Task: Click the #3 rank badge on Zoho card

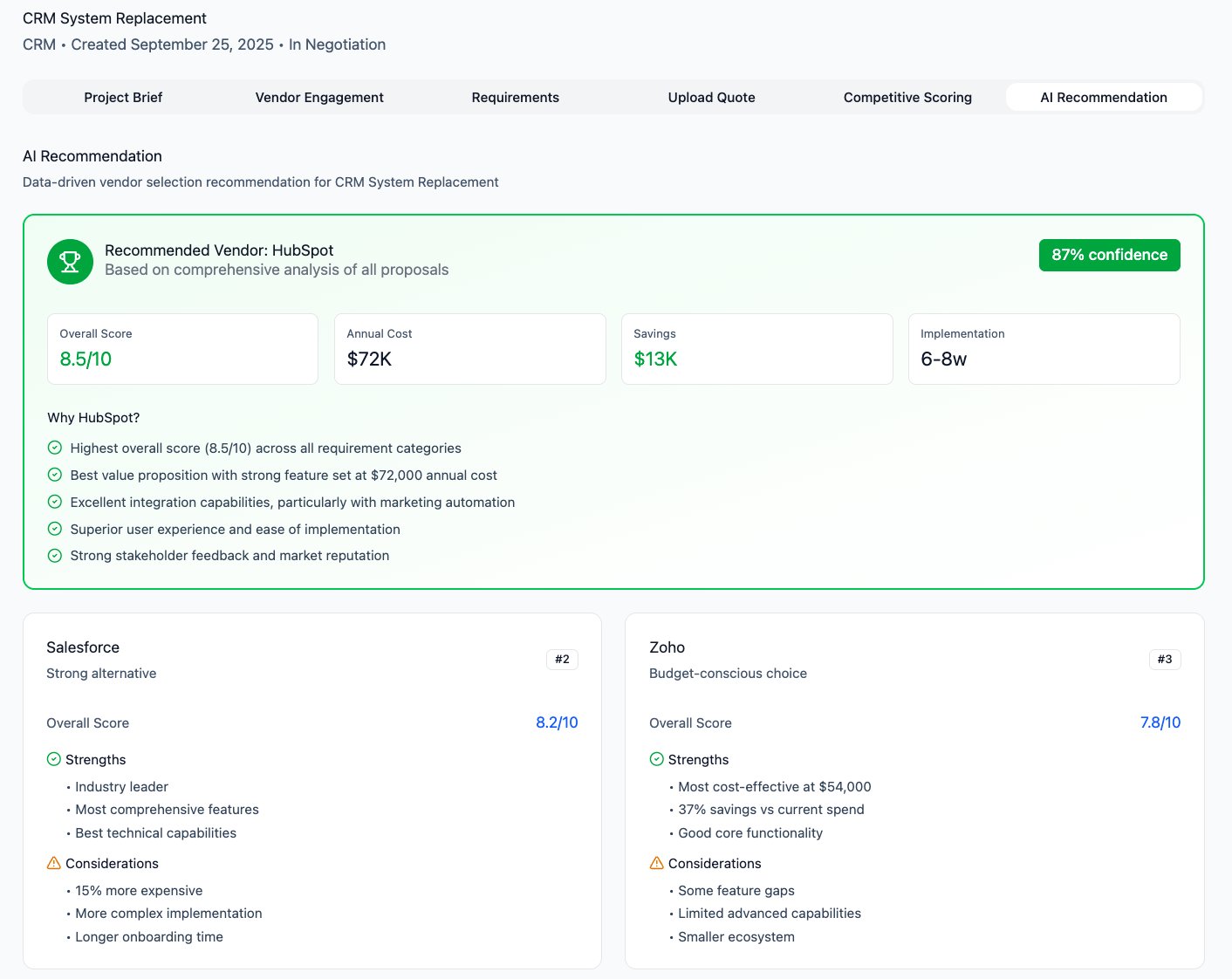Action: click(x=1165, y=660)
